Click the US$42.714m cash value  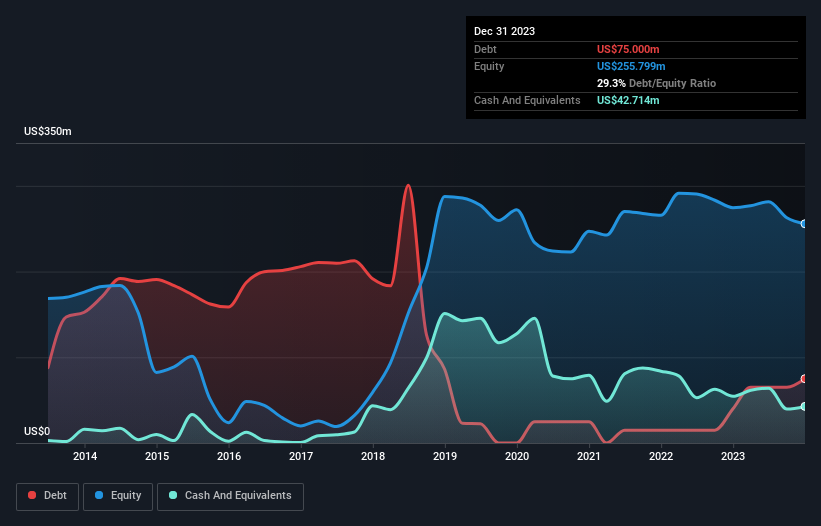point(628,100)
